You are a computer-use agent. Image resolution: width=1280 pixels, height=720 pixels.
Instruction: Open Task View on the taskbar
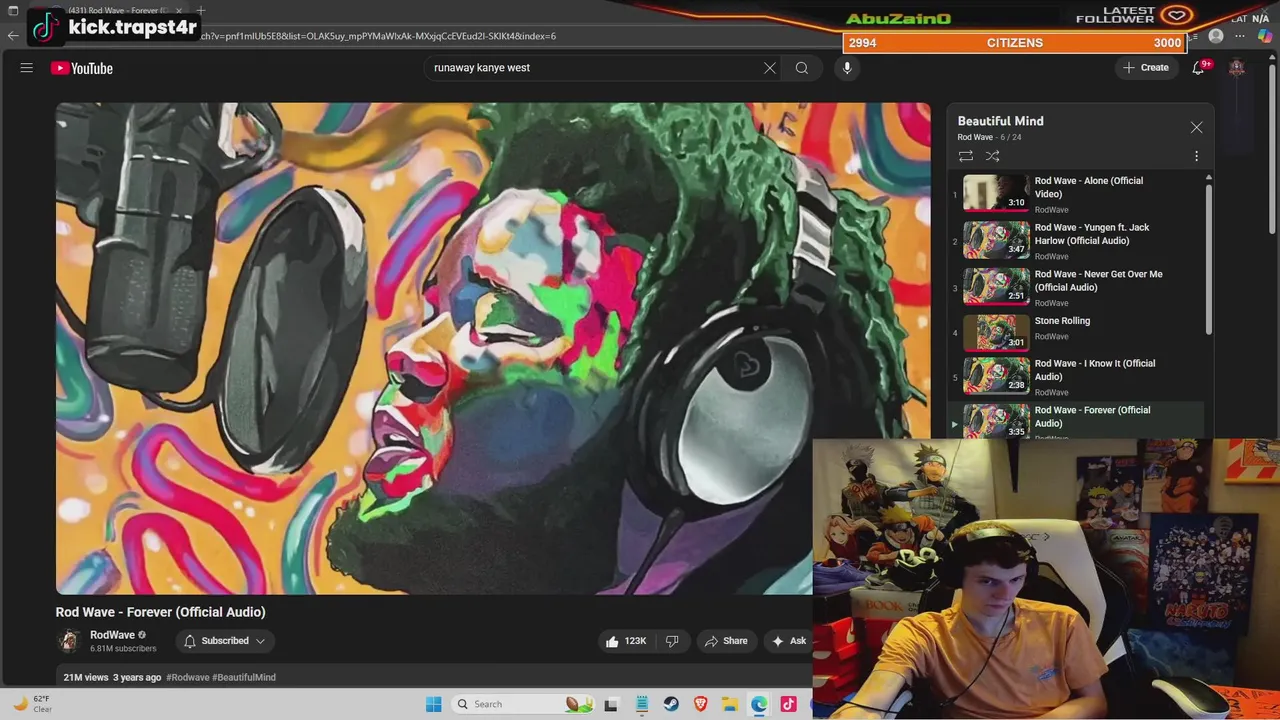pos(611,704)
